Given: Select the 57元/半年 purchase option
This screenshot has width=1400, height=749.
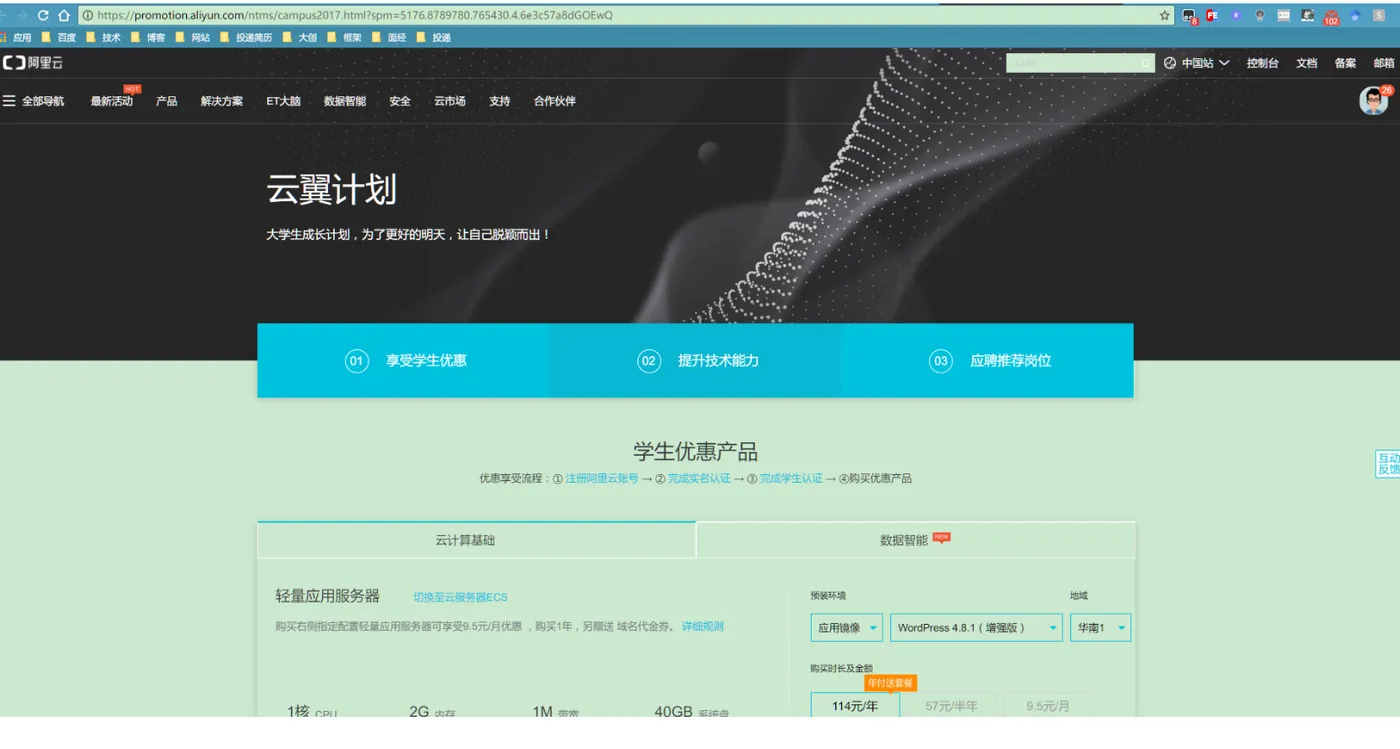Looking at the screenshot, I should 952,705.
